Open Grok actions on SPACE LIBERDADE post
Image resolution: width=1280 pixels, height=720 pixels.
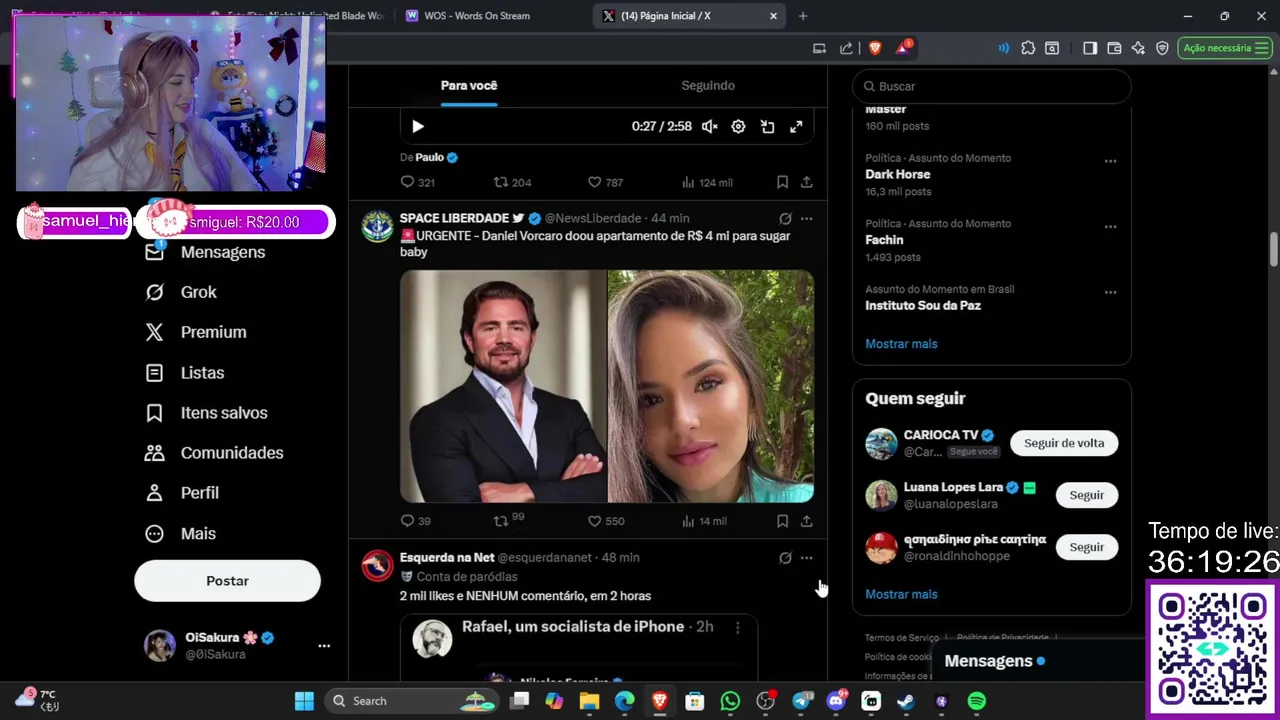point(785,218)
